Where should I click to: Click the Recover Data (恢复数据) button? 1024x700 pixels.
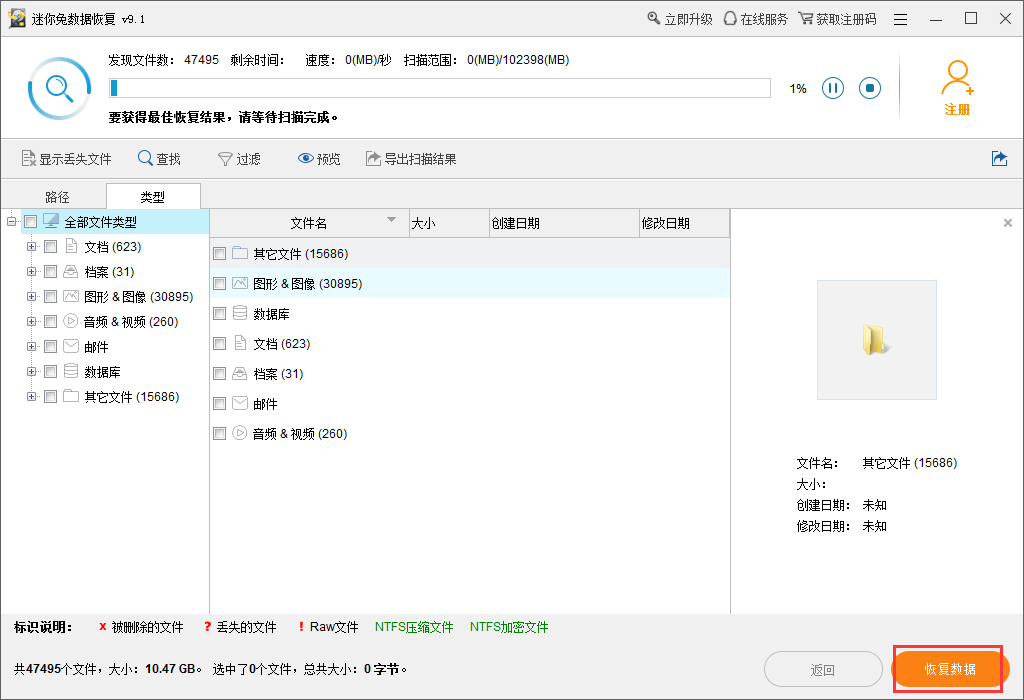coord(950,669)
